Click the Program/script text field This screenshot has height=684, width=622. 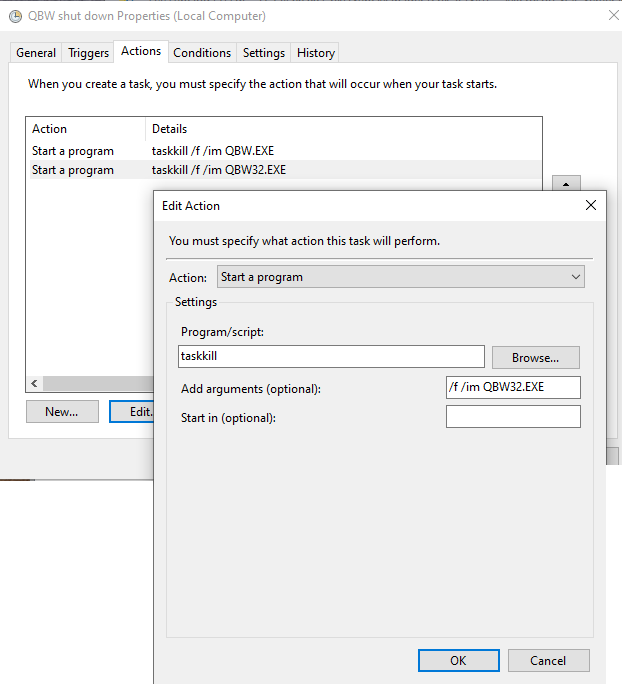[x=331, y=356]
